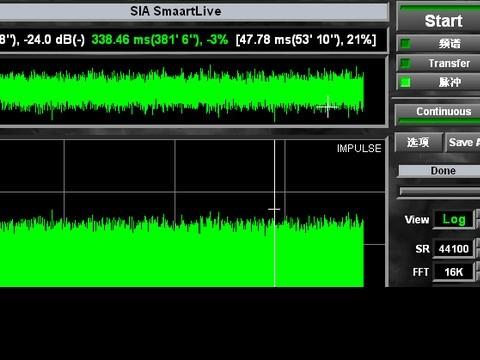Click the bracketed 47.78 ms readout

pyautogui.click(x=306, y=40)
